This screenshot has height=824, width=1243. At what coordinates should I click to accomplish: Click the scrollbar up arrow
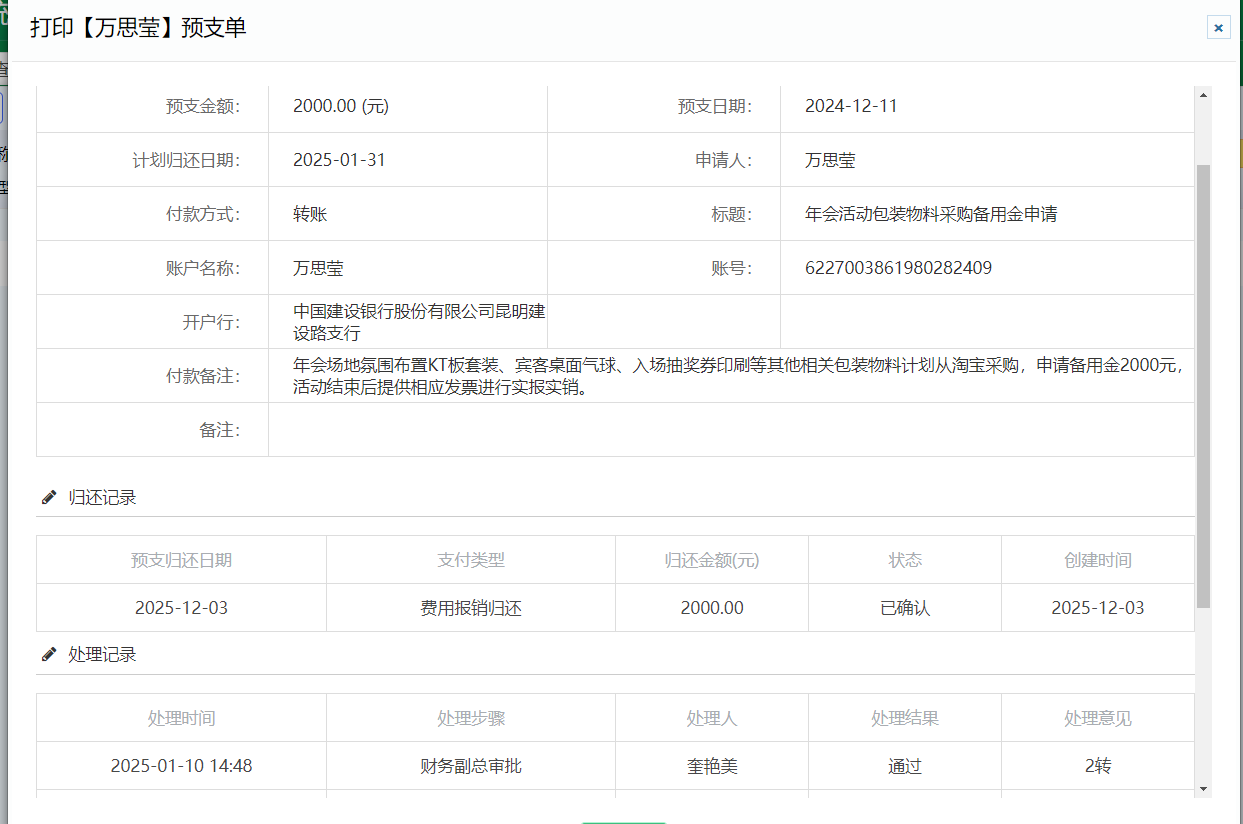(1203, 95)
